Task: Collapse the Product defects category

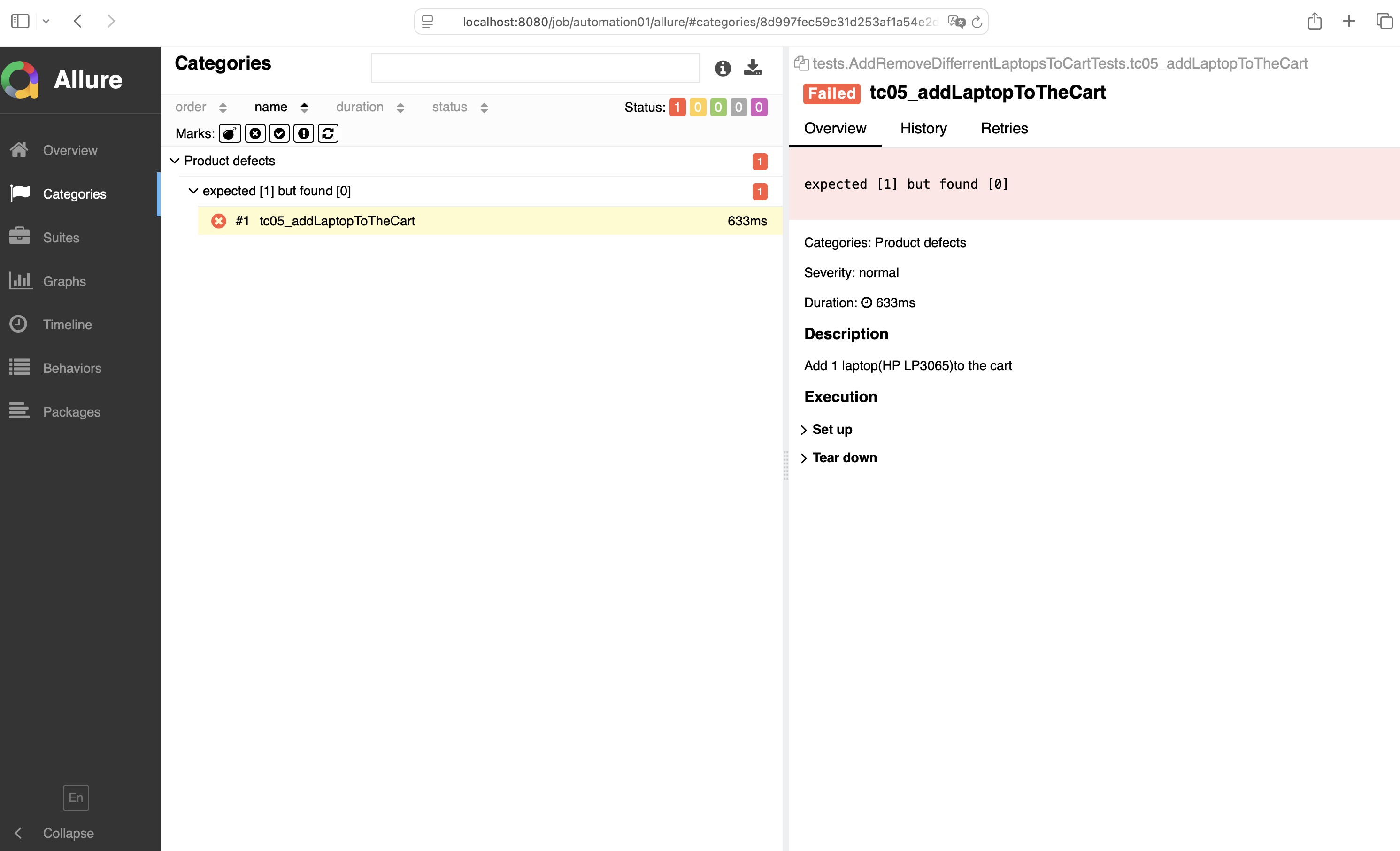Action: (175, 161)
